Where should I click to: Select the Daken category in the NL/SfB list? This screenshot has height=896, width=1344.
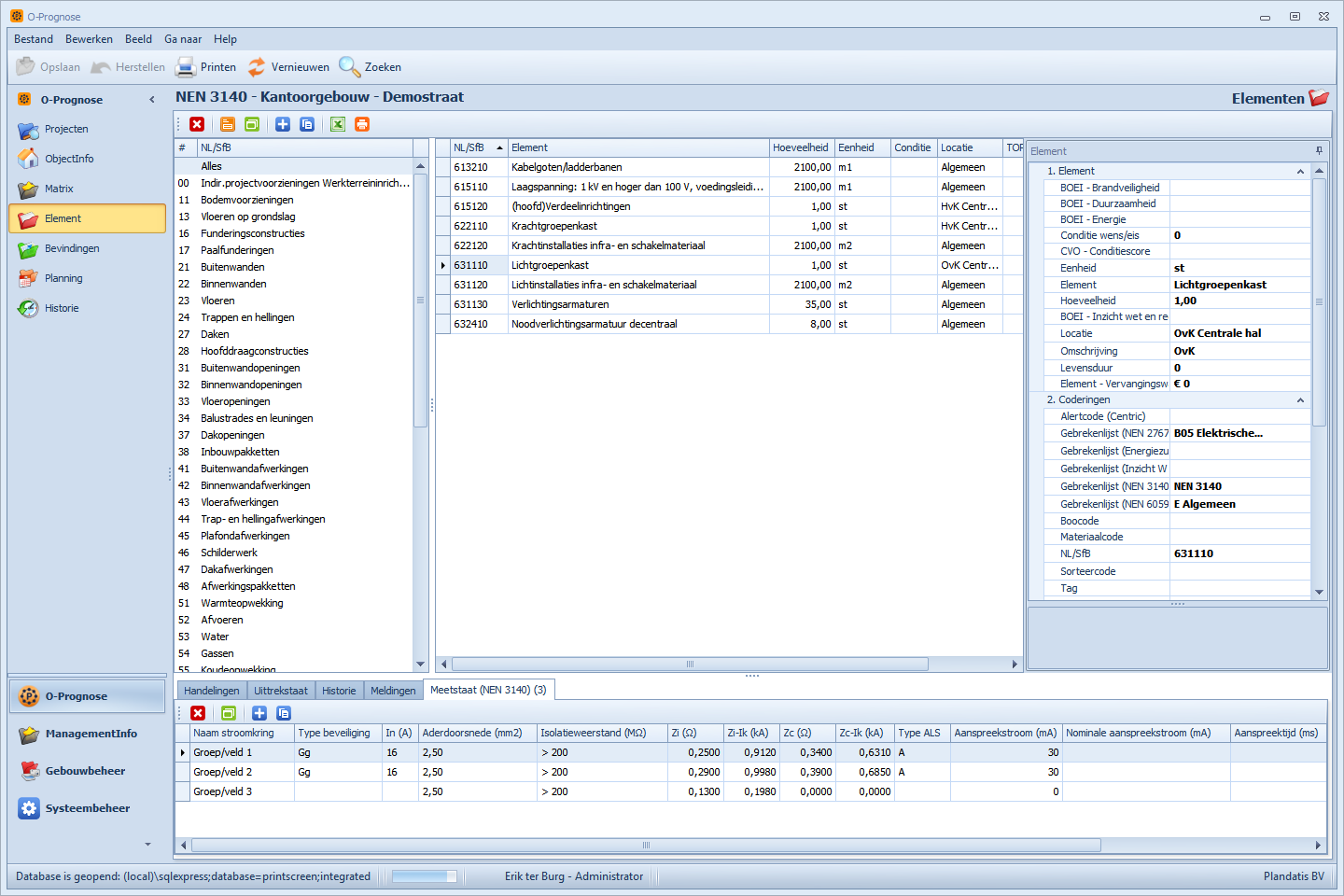[x=215, y=334]
